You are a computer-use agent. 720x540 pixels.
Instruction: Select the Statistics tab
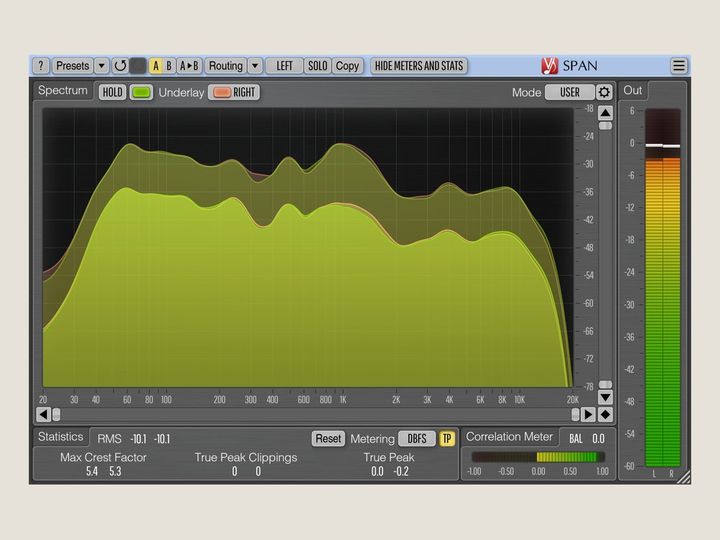point(61,437)
